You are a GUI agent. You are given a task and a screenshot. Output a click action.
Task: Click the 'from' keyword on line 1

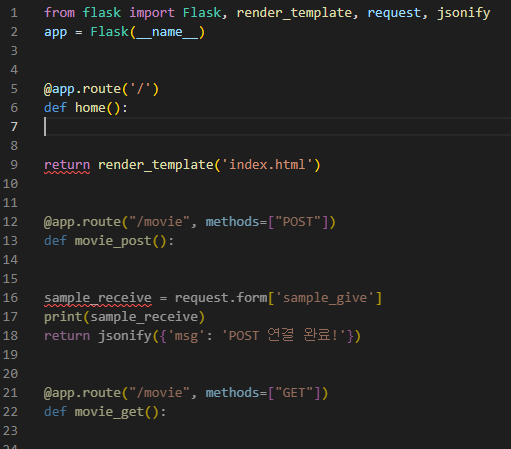59,13
